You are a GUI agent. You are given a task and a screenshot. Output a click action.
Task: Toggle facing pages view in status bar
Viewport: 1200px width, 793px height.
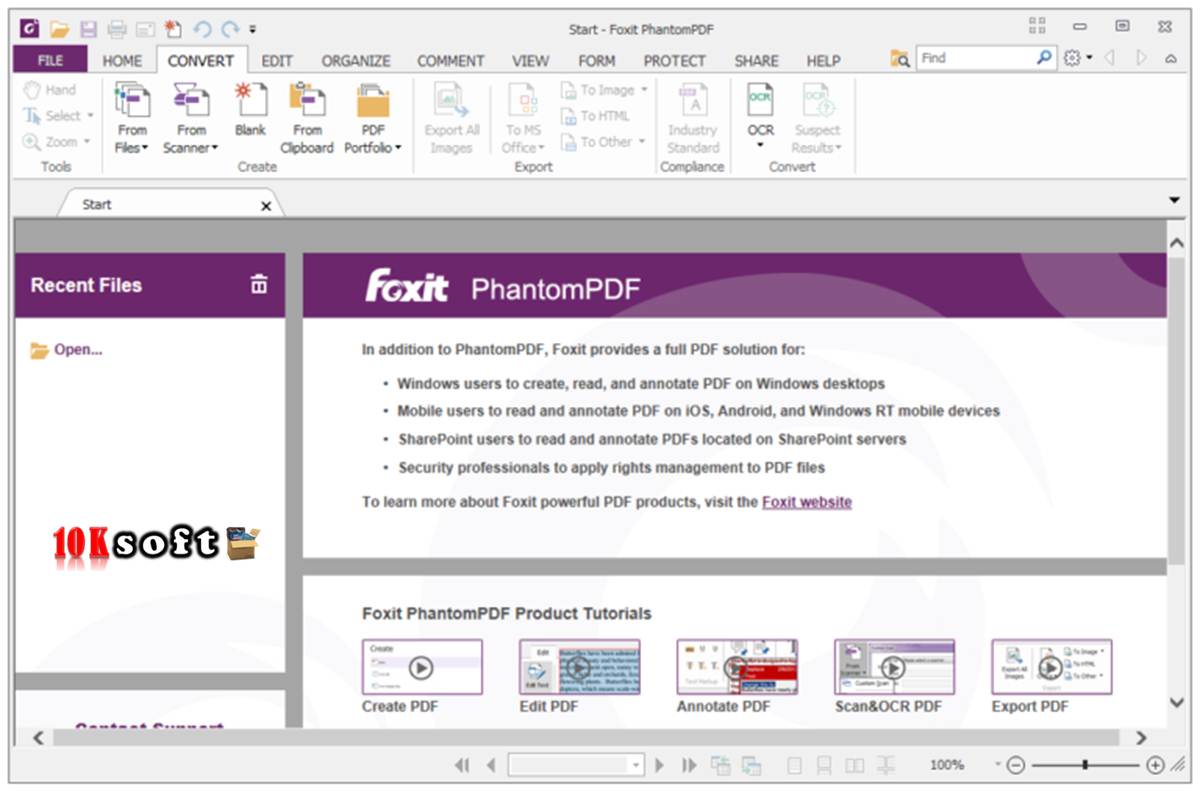click(854, 765)
